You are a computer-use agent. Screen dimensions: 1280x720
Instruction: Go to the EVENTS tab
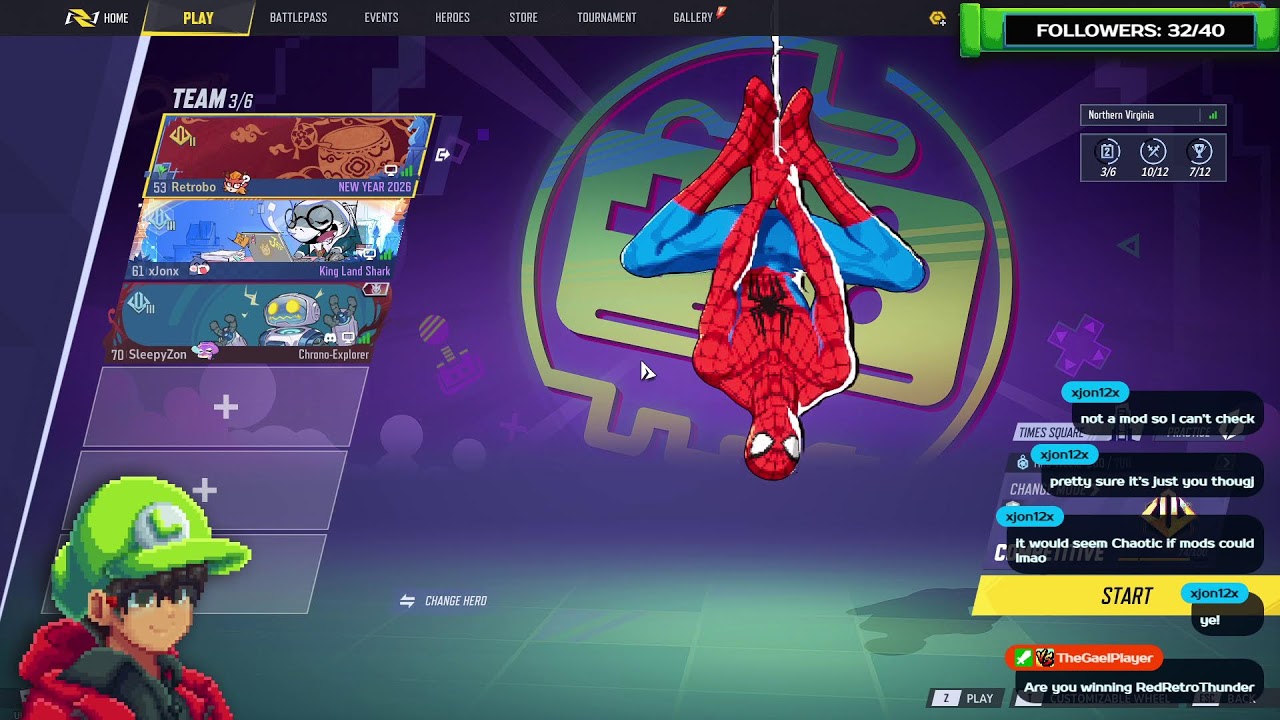(381, 18)
